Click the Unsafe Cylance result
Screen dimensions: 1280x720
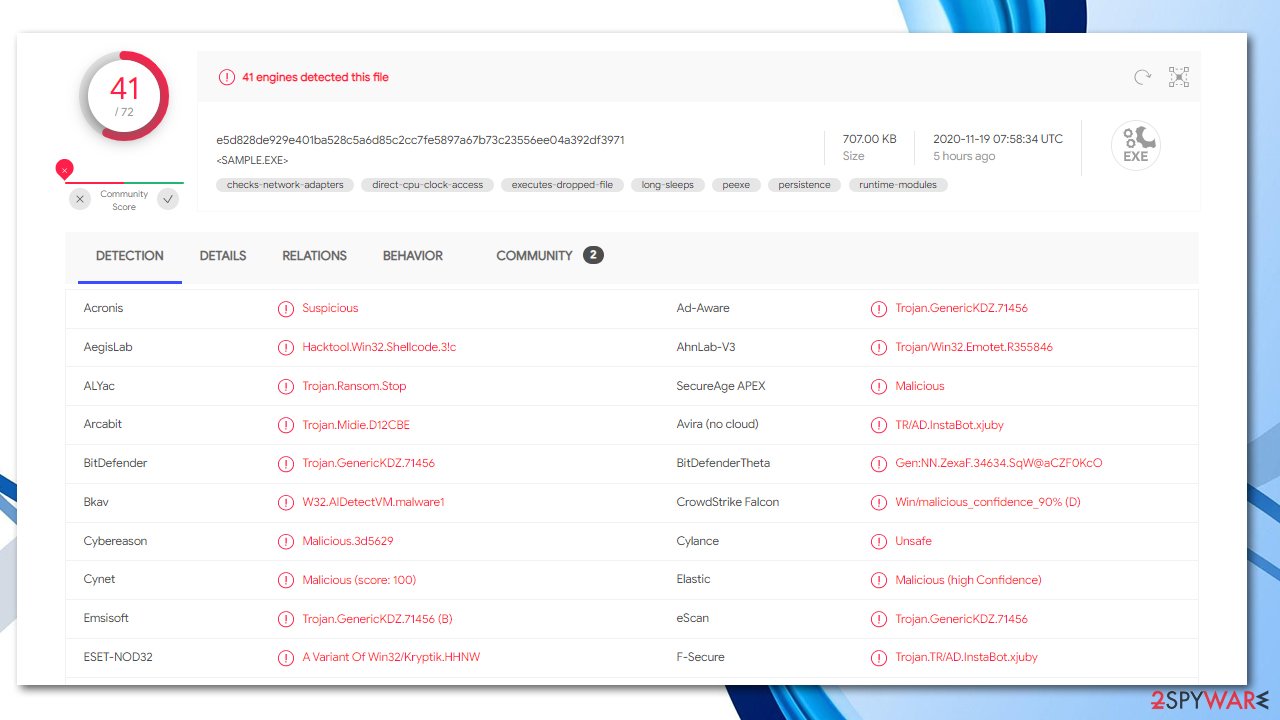[913, 541]
